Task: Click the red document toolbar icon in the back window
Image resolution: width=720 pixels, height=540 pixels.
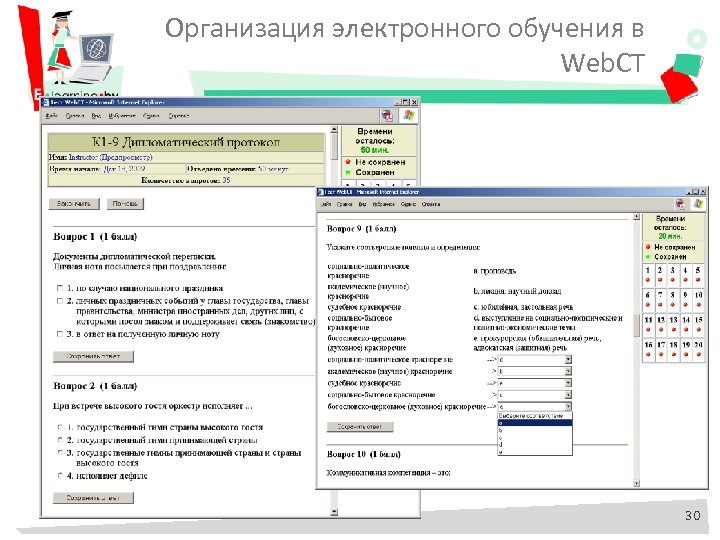Action: click(x=387, y=115)
